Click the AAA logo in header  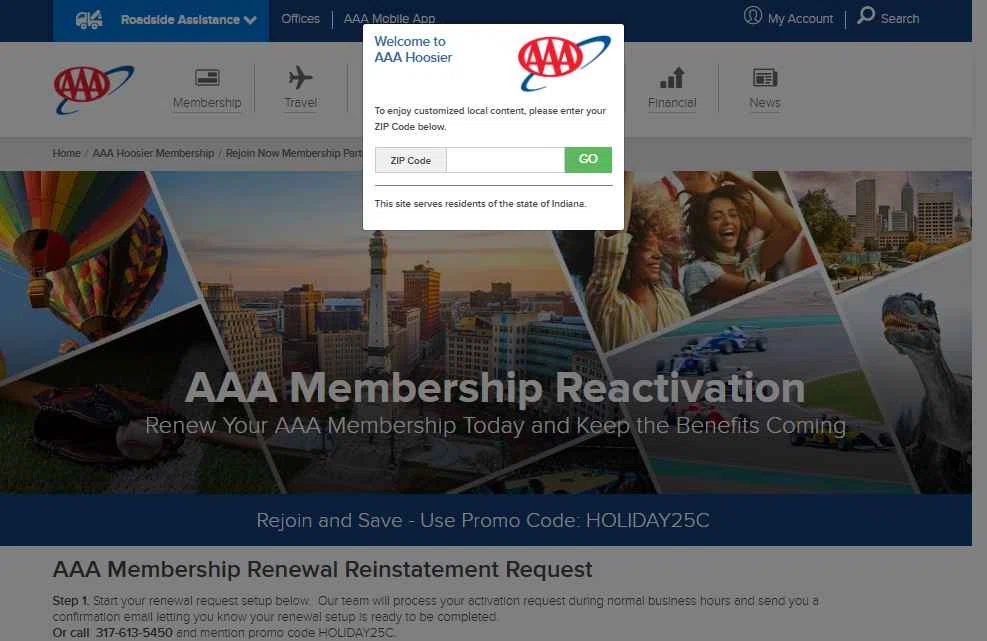coord(94,89)
